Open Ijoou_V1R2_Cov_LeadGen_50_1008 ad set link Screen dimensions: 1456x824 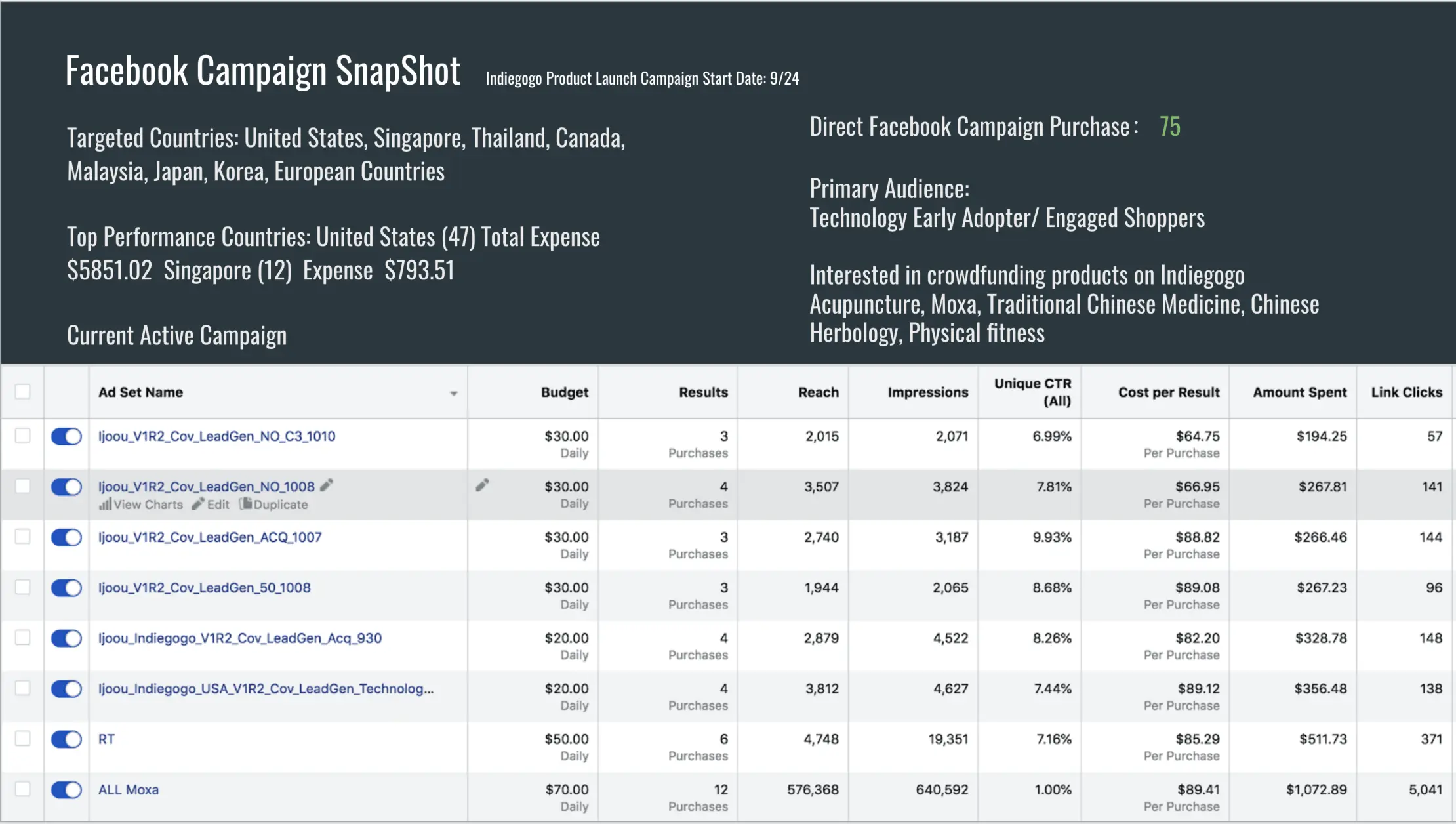point(205,587)
